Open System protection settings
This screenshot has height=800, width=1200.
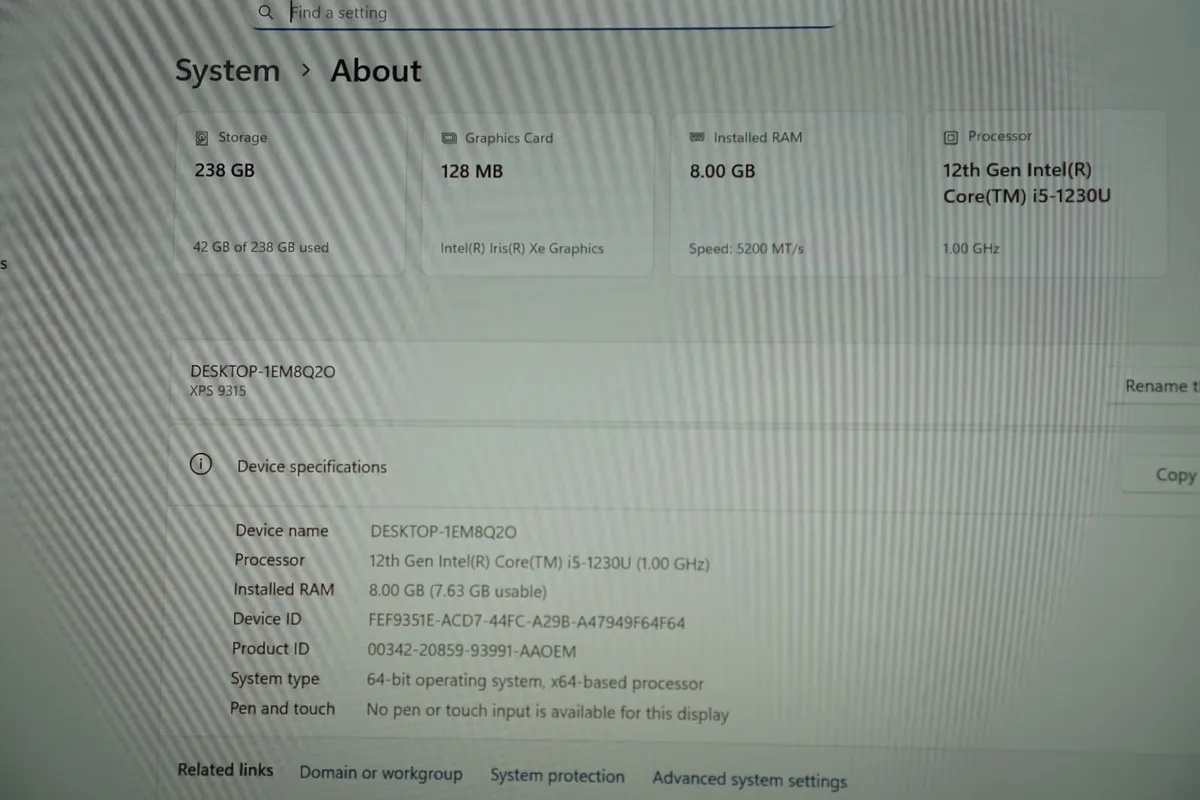(x=558, y=775)
